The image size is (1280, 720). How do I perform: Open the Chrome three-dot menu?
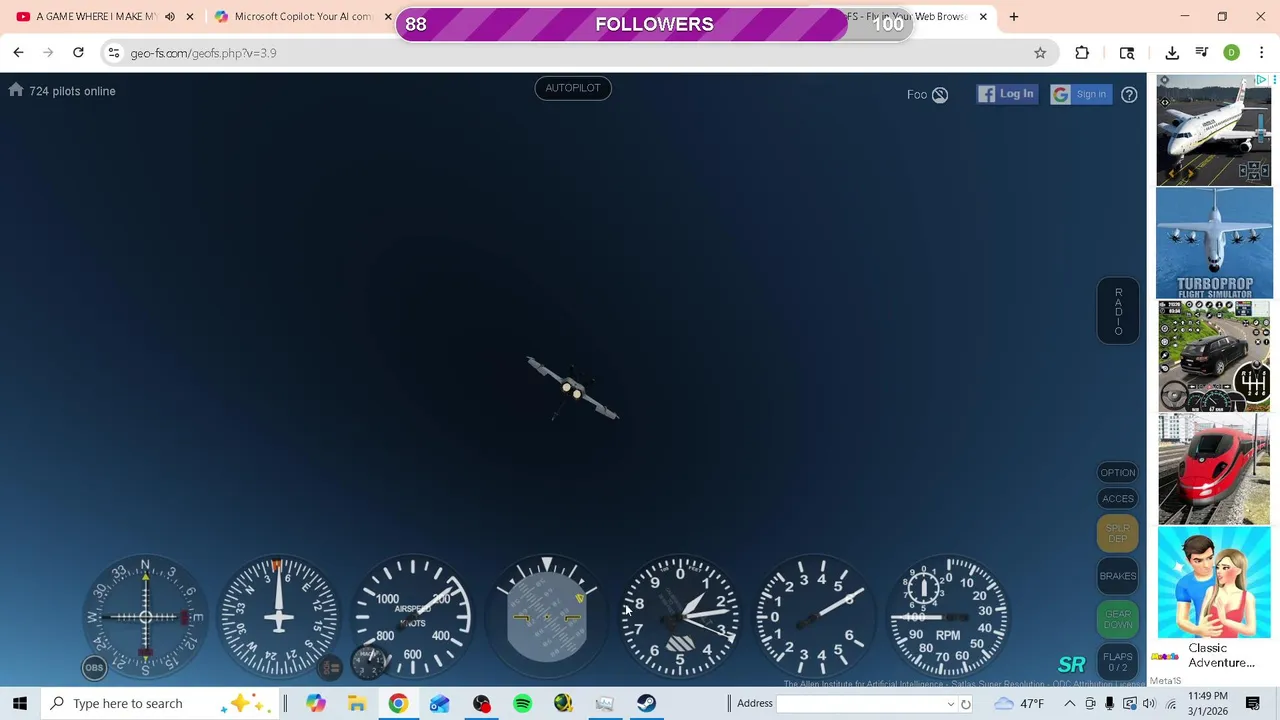(1261, 53)
